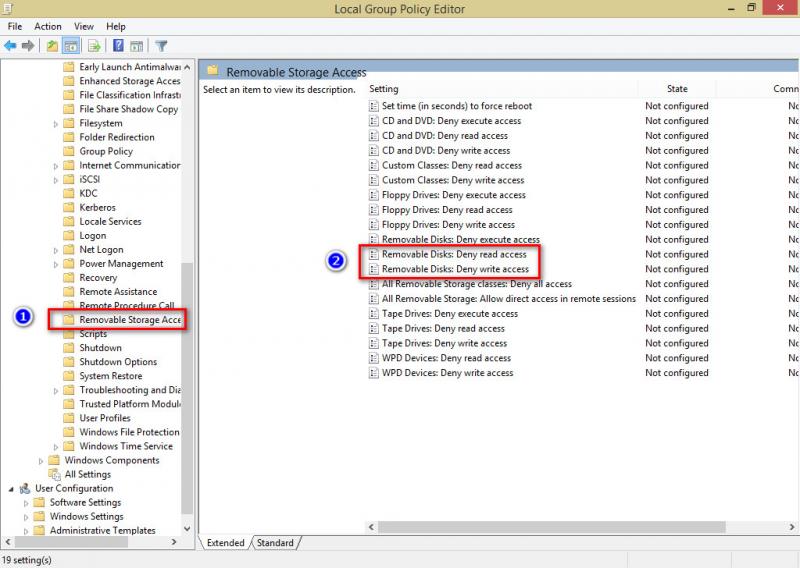The height and width of the screenshot is (568, 800).
Task: Open the Help menu
Action: pyautogui.click(x=116, y=27)
